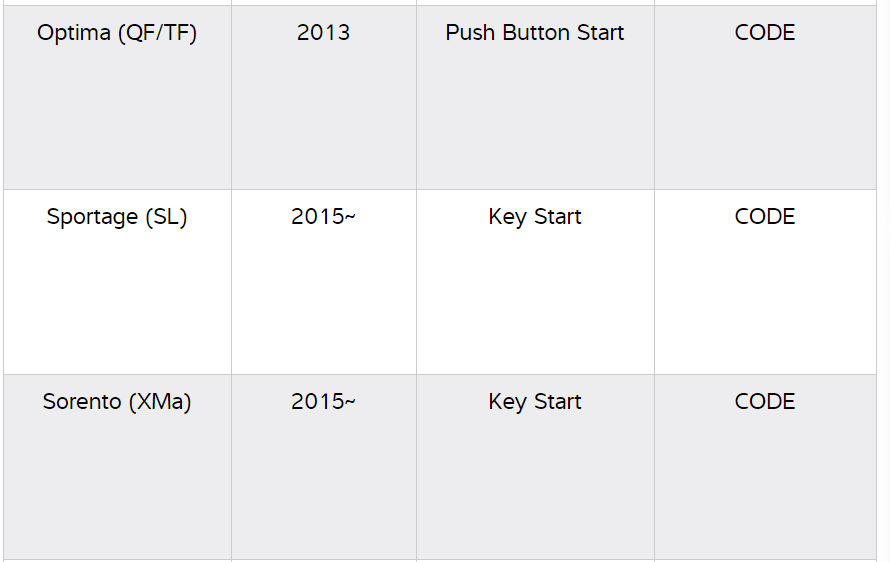890x562 pixels.
Task: Click the word "Sorento" in the table
Action: pyautogui.click(x=82, y=402)
